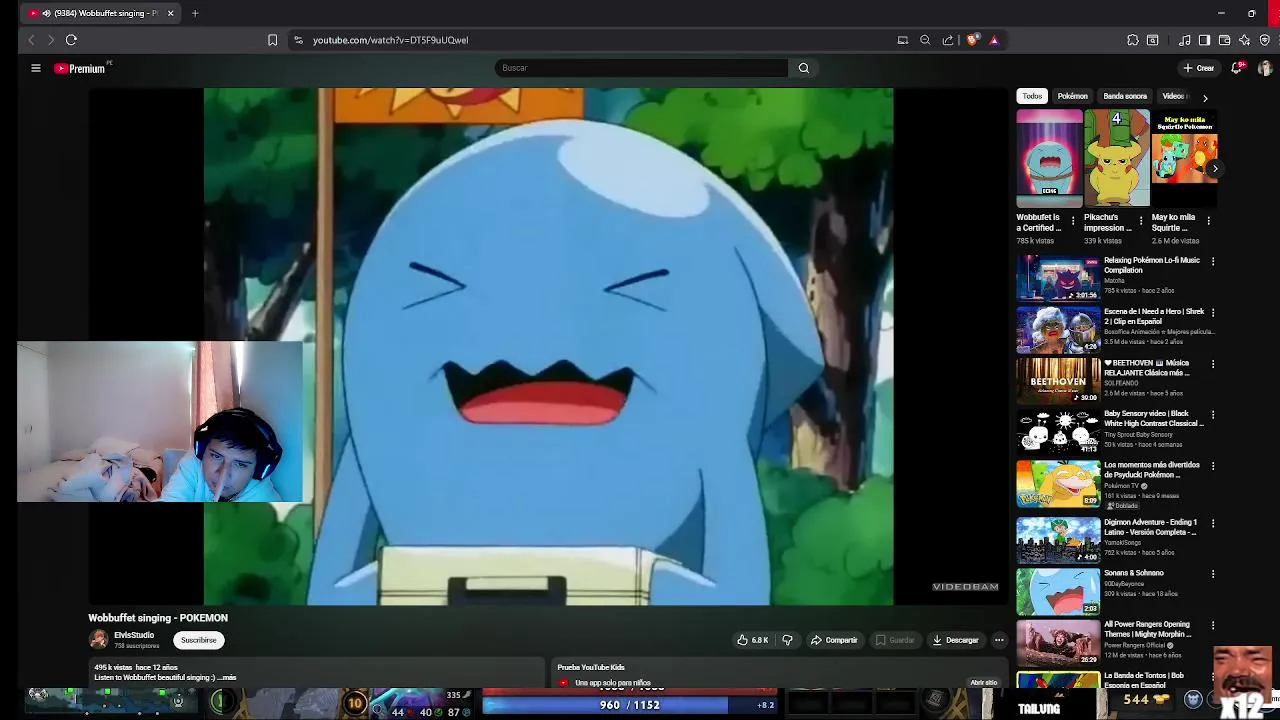Open Pikachu's impression short thumbnail
Image resolution: width=1280 pixels, height=720 pixels.
click(x=1117, y=158)
